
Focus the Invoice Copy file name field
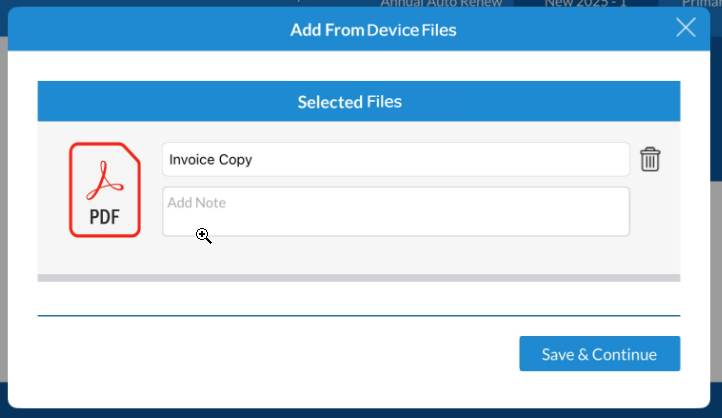click(x=395, y=159)
